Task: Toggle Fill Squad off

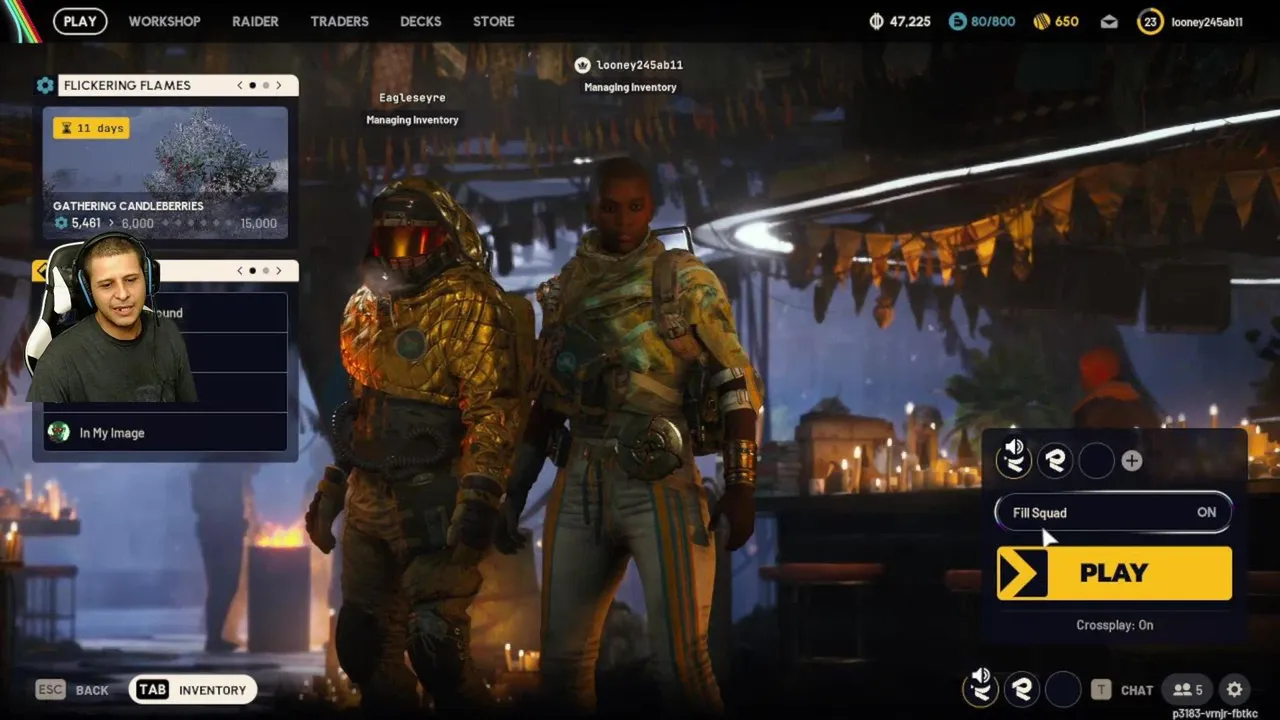Action: coord(1113,513)
